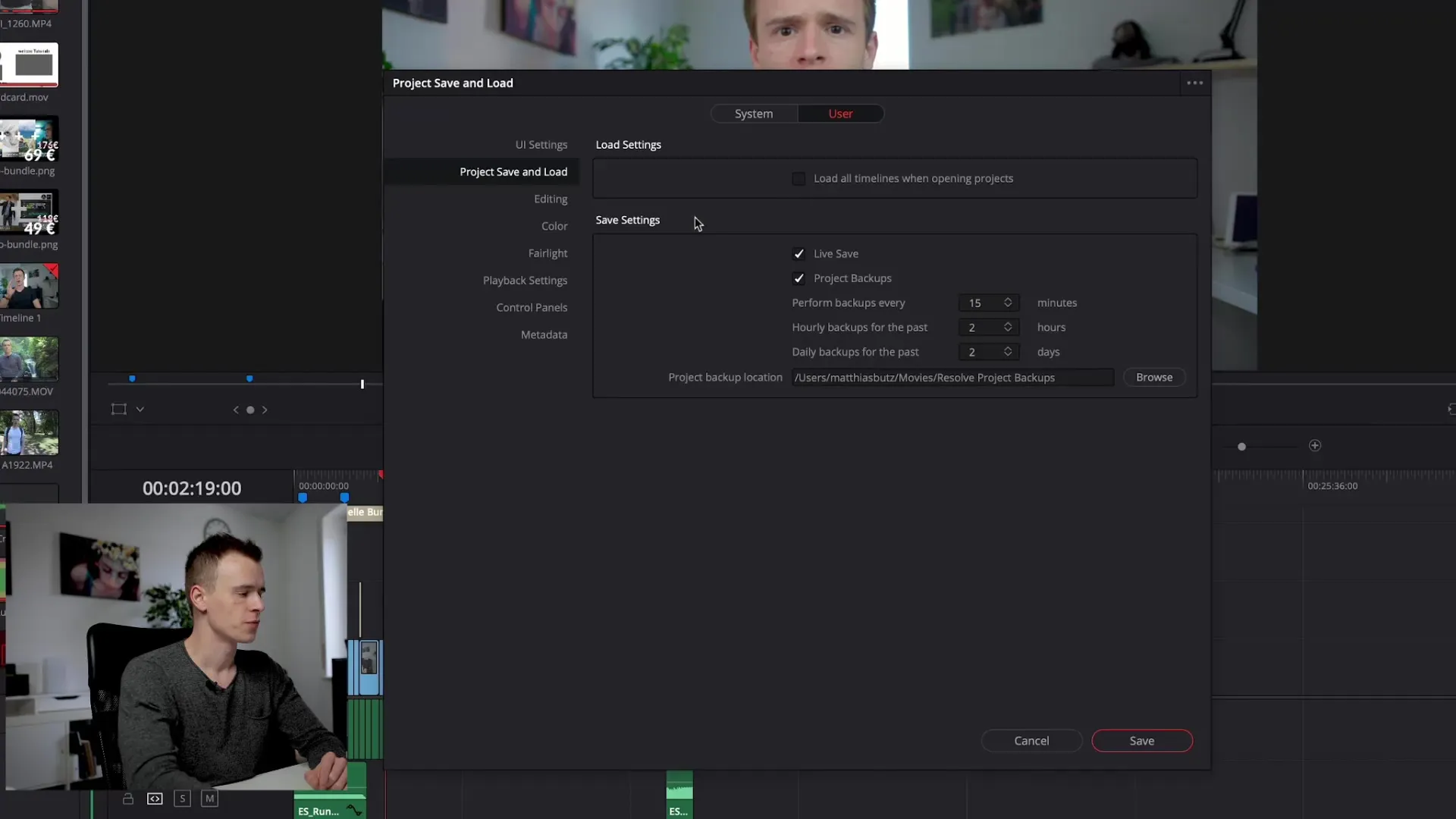Open the dialog's three-dot options menu
Viewport: 1456px width, 819px height.
pyautogui.click(x=1194, y=83)
